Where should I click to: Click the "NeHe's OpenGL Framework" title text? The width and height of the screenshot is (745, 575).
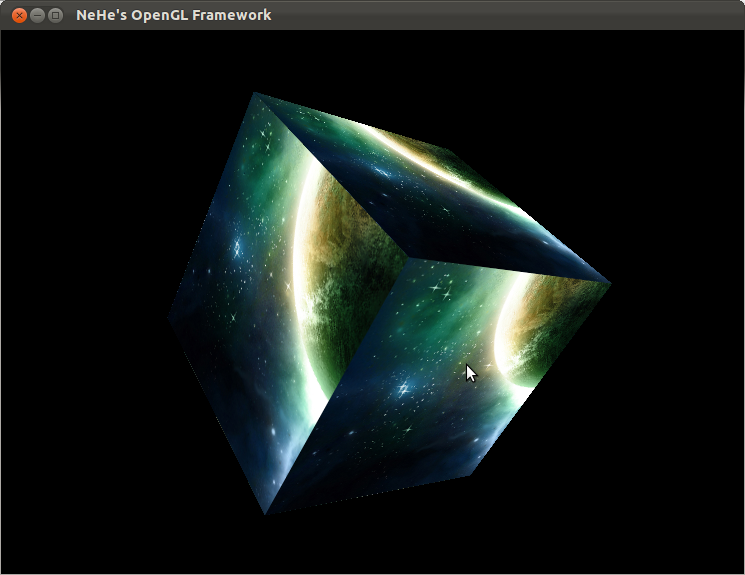(x=173, y=15)
